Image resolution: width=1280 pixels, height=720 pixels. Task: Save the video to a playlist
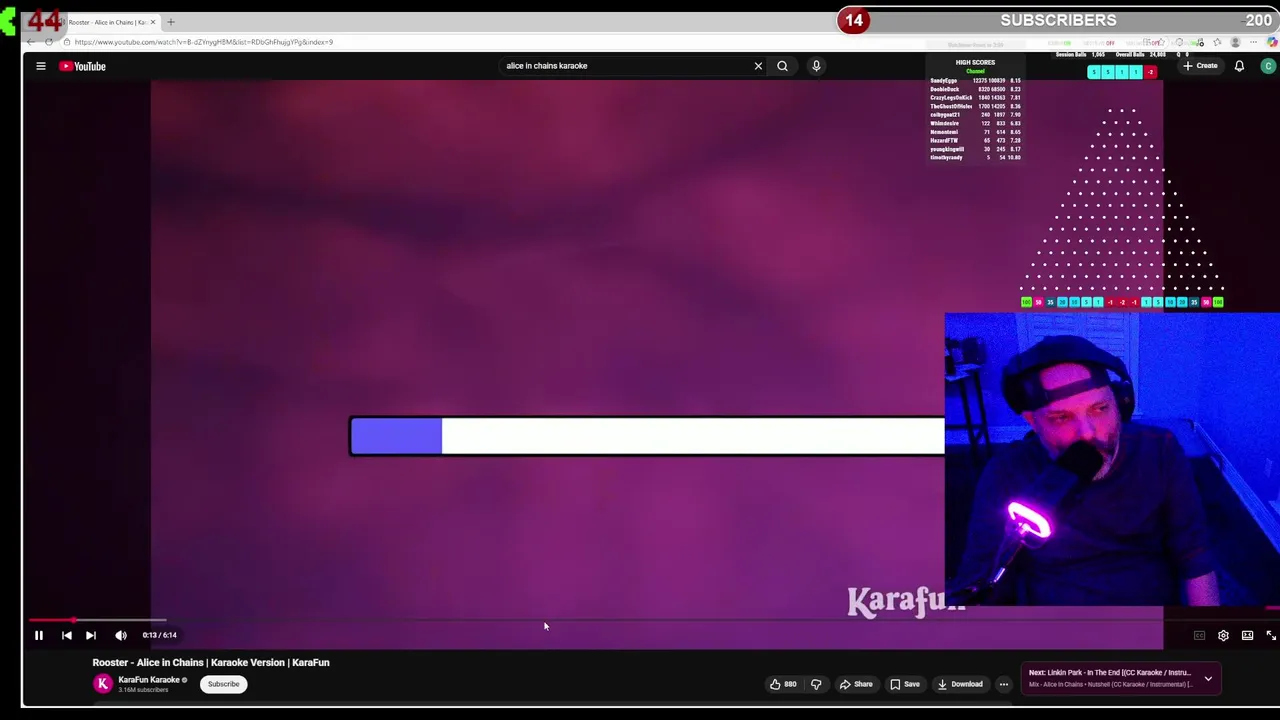tap(905, 684)
